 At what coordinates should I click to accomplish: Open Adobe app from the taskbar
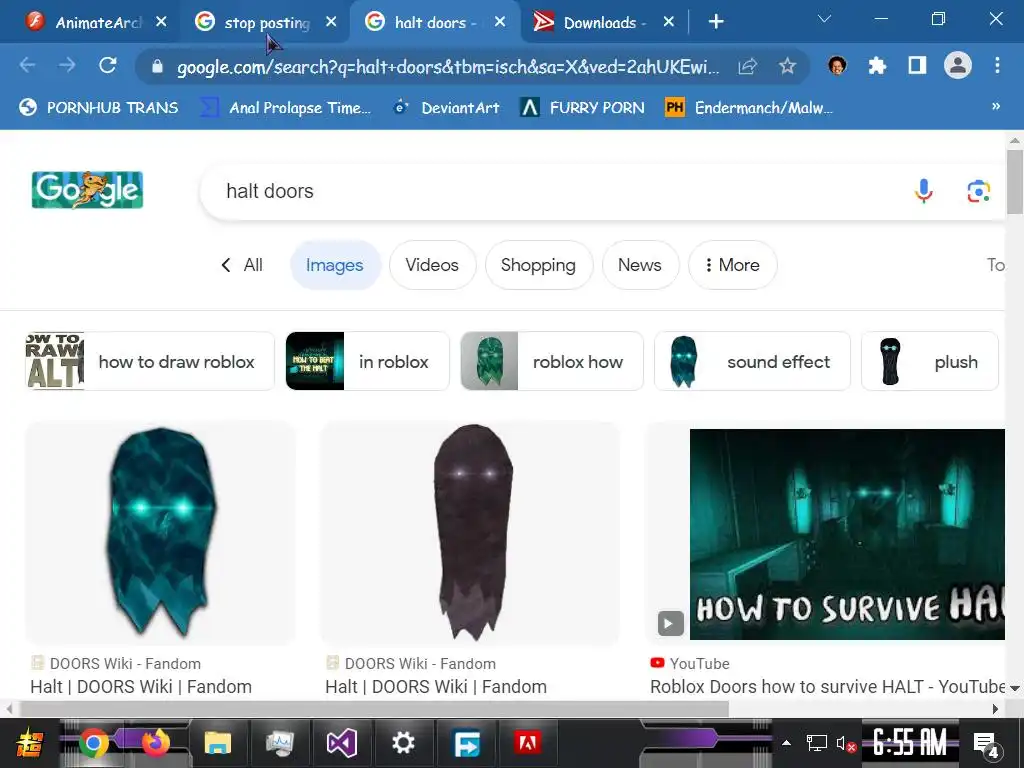coord(528,743)
